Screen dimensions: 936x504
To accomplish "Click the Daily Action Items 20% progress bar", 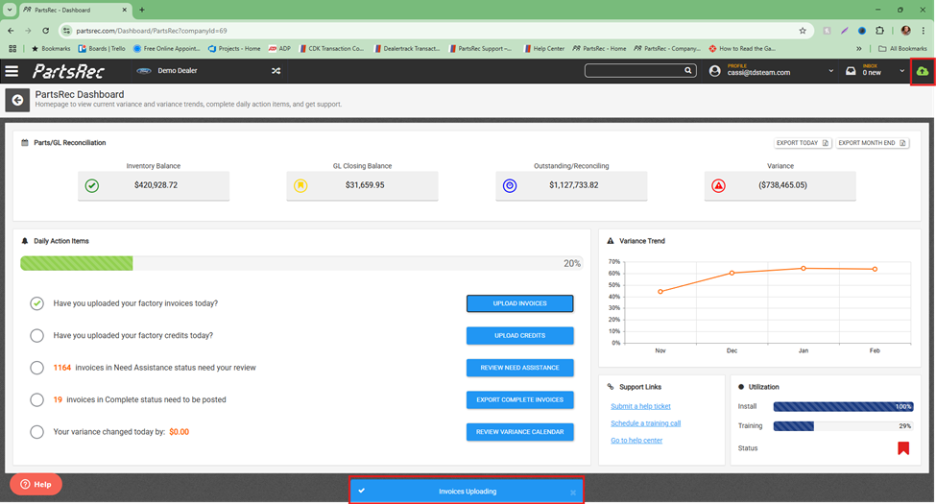I will pos(301,263).
